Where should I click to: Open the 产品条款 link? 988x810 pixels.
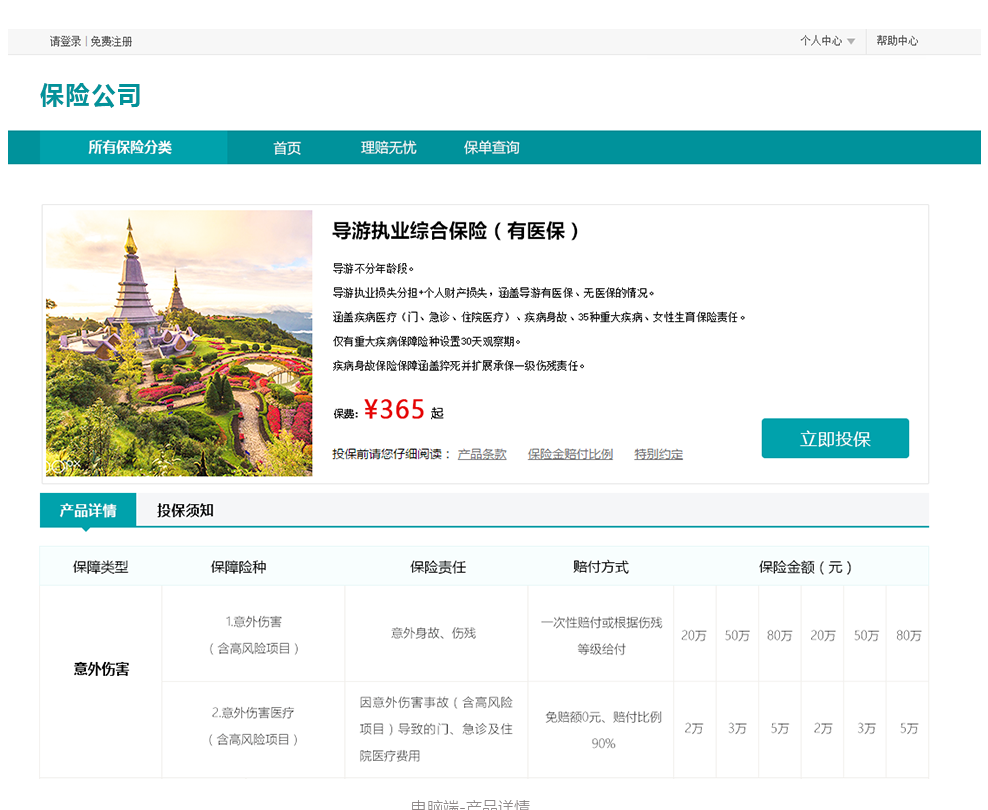pyautogui.click(x=482, y=454)
